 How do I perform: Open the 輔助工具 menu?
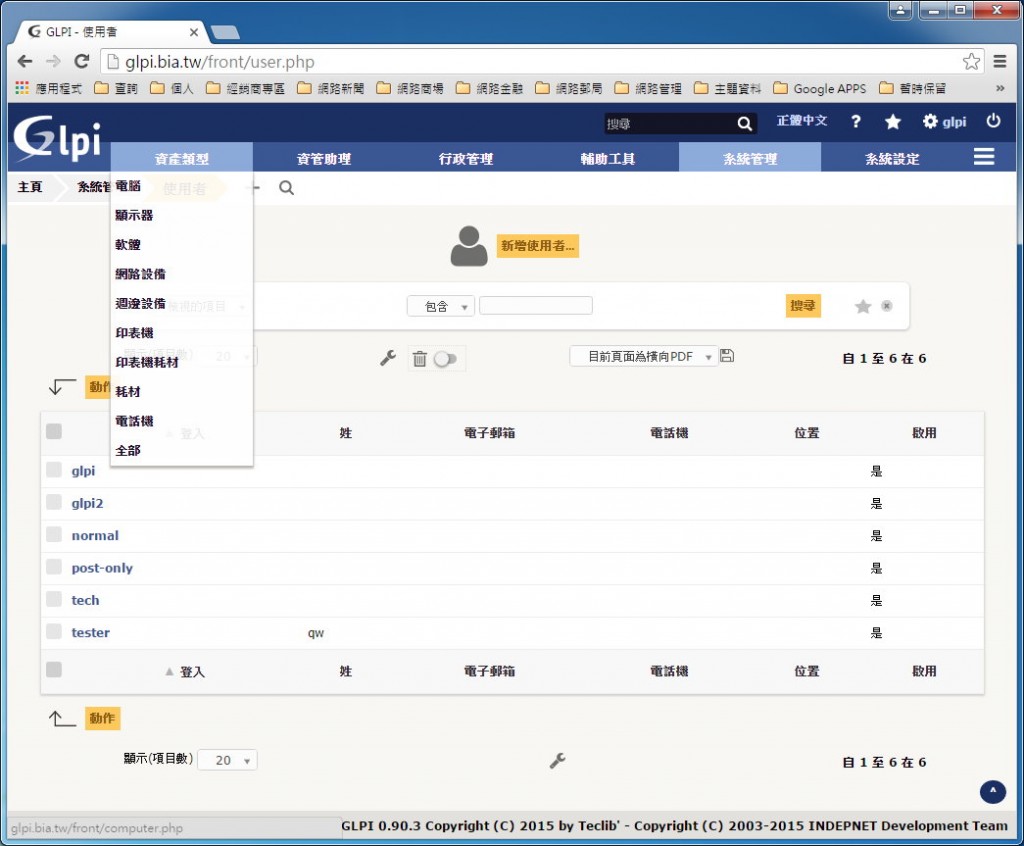(608, 159)
